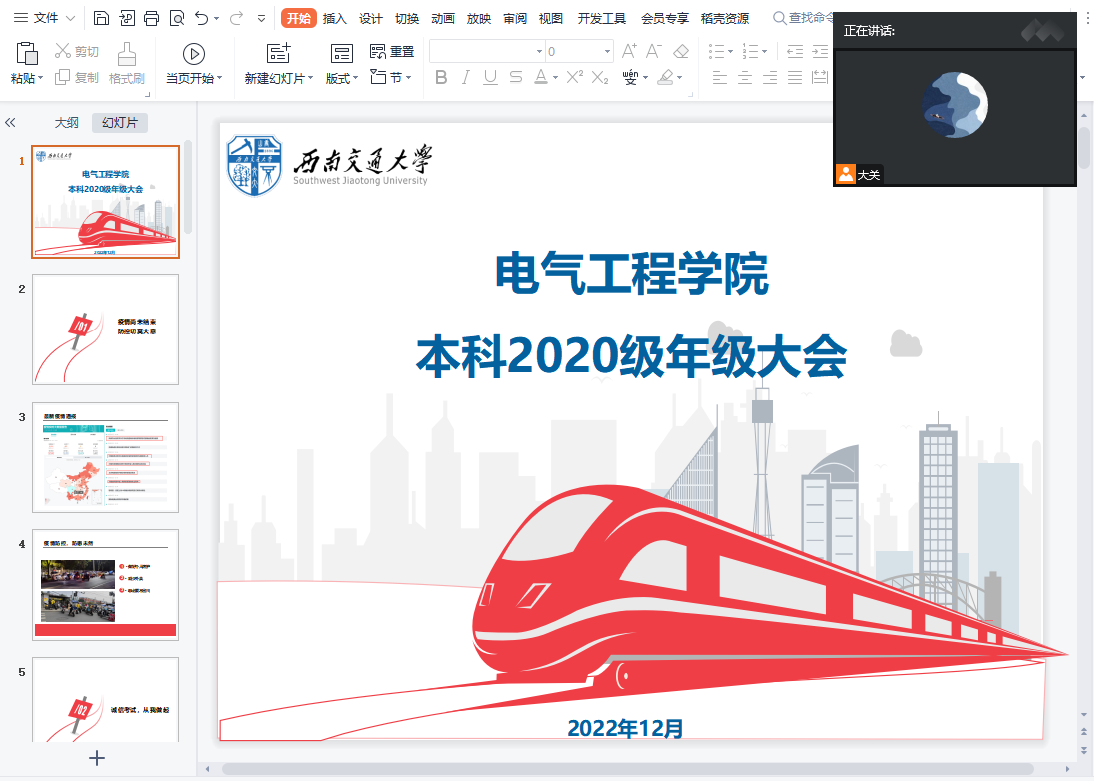Switch to 大纲 outline view
Screen dimensions: 1094x781
click(66, 123)
